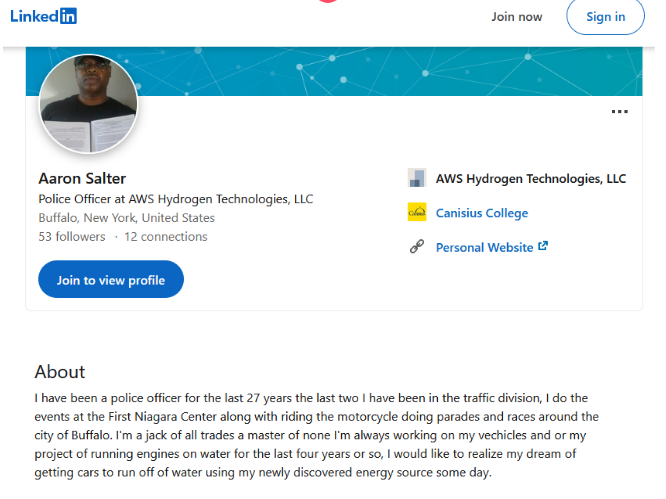Click the Buffalo, New York location text
666x499 pixels.
tap(126, 218)
